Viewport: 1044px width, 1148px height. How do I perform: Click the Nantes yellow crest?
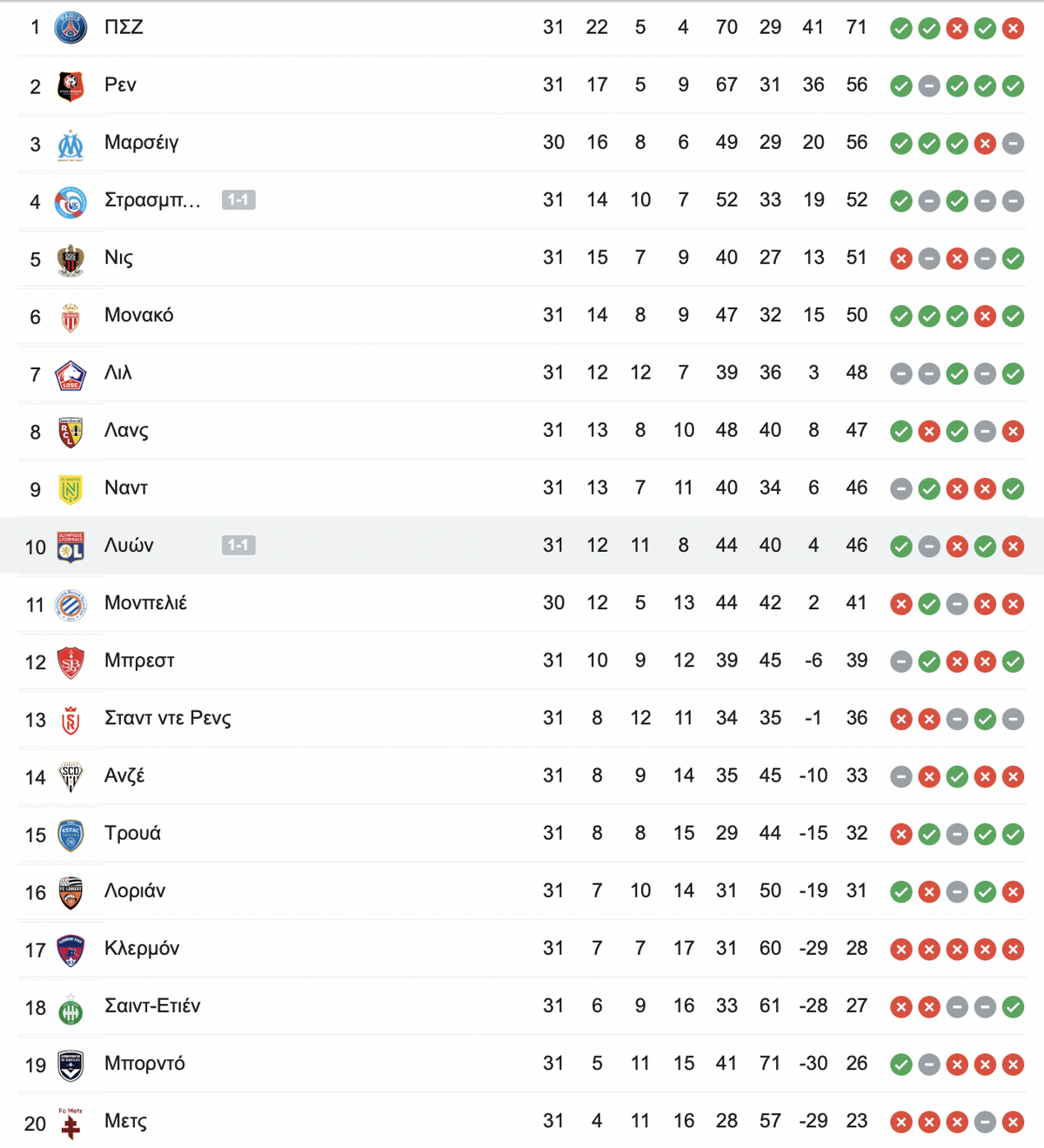(x=70, y=489)
